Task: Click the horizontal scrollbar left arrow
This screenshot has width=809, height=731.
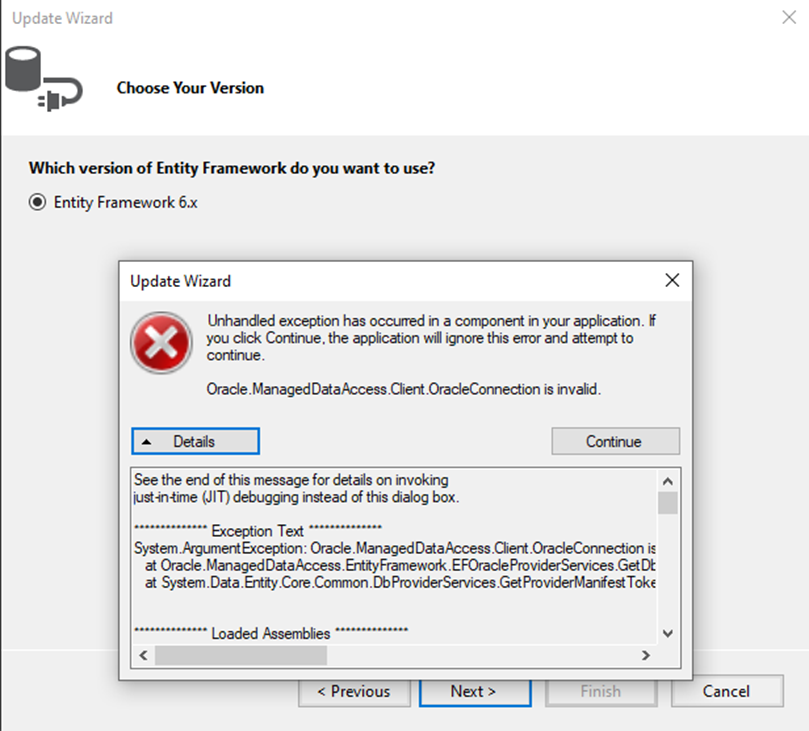Action: point(144,656)
